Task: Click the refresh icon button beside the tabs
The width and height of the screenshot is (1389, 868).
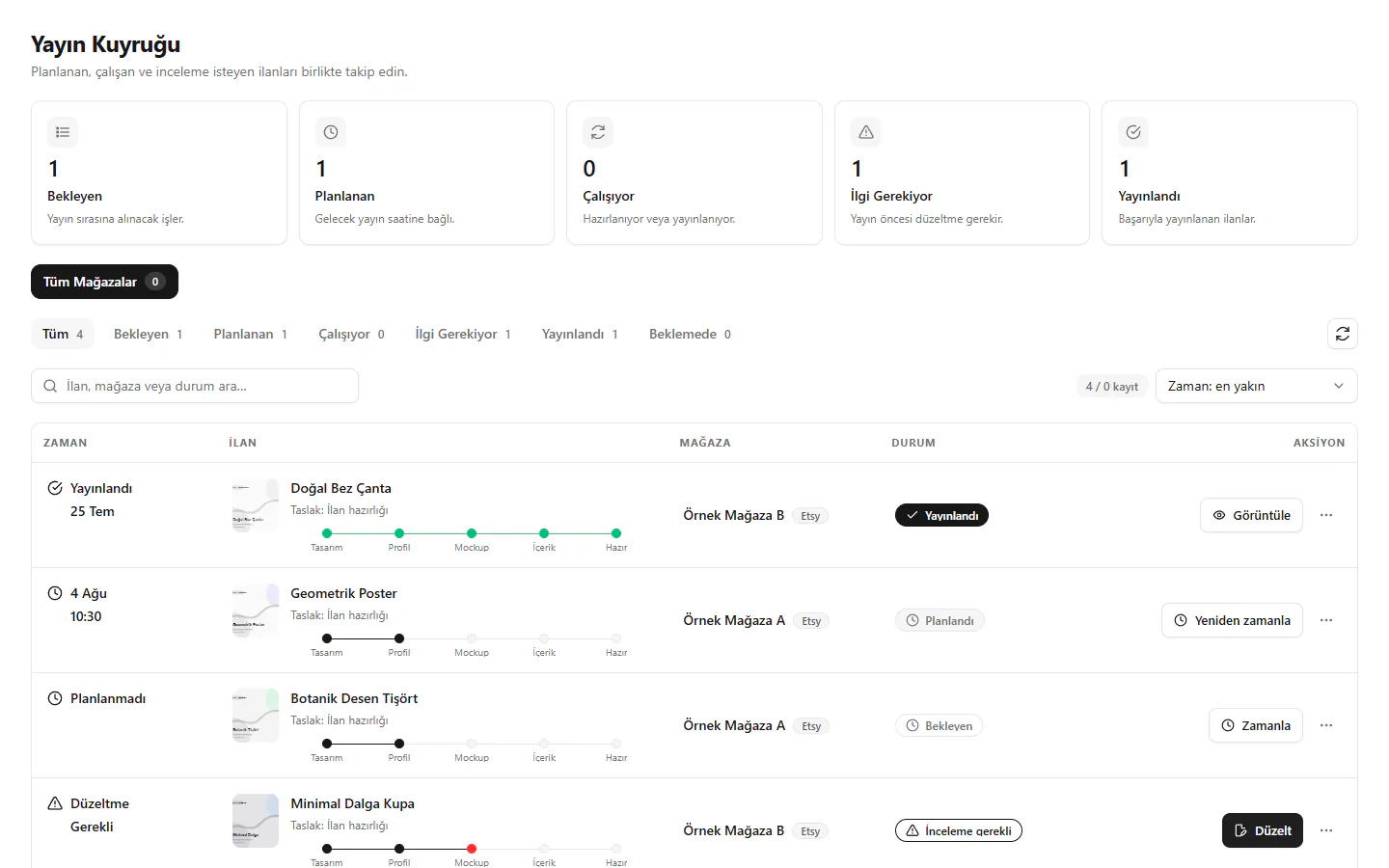Action: [x=1343, y=334]
